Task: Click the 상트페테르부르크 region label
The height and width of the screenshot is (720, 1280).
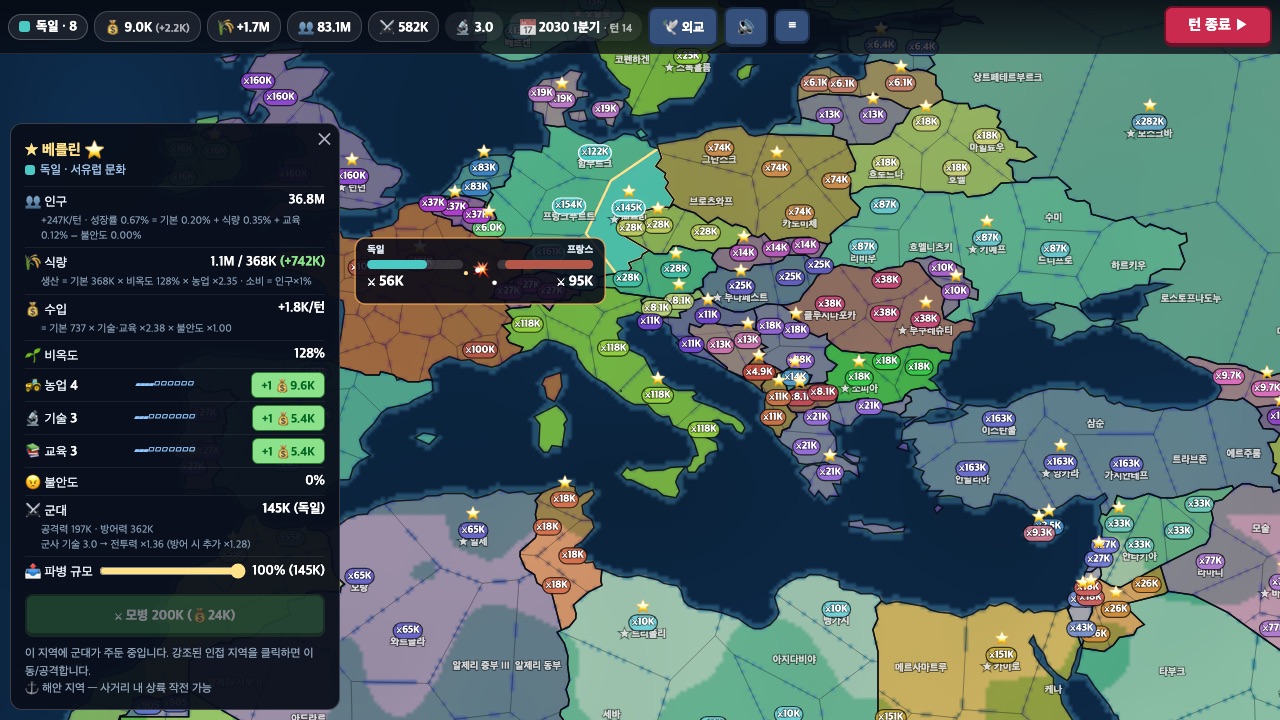Action: pyautogui.click(x=1007, y=77)
